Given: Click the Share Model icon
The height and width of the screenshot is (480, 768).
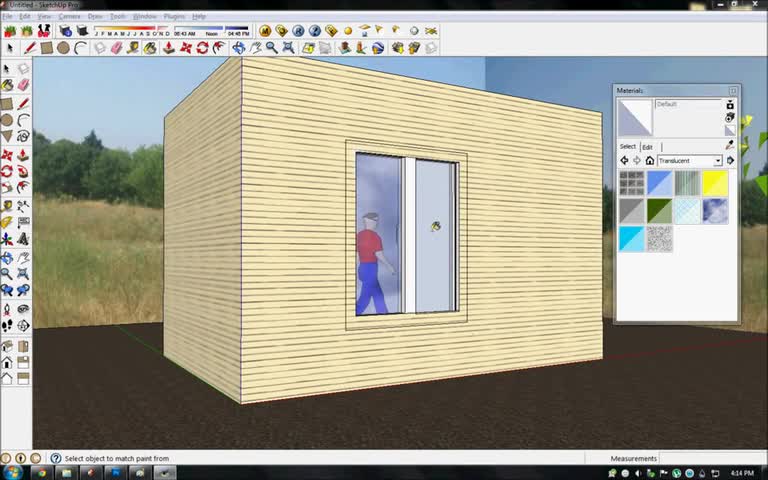Looking at the screenshot, I should tap(414, 48).
